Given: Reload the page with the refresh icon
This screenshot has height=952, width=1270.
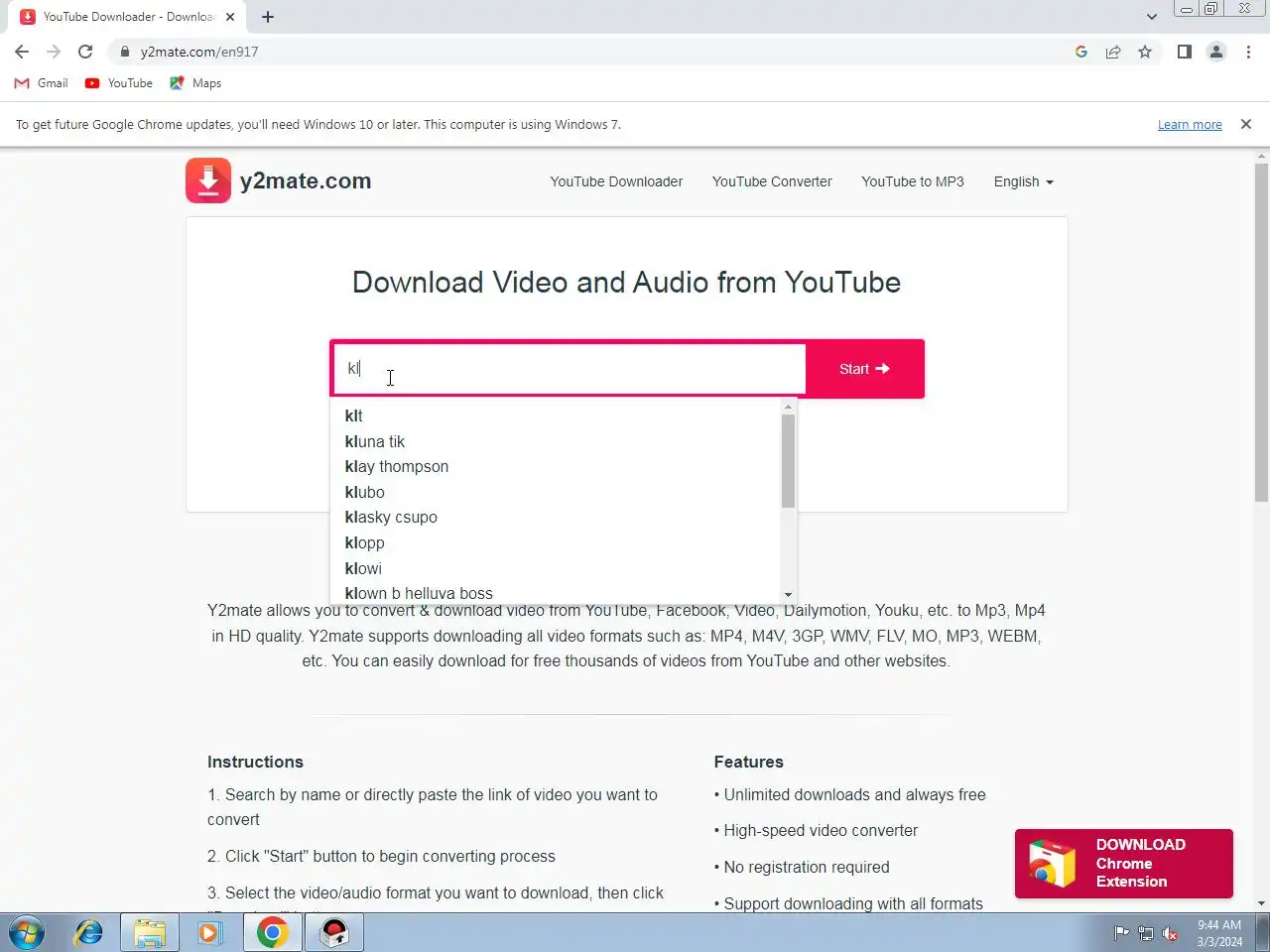Looking at the screenshot, I should (85, 52).
